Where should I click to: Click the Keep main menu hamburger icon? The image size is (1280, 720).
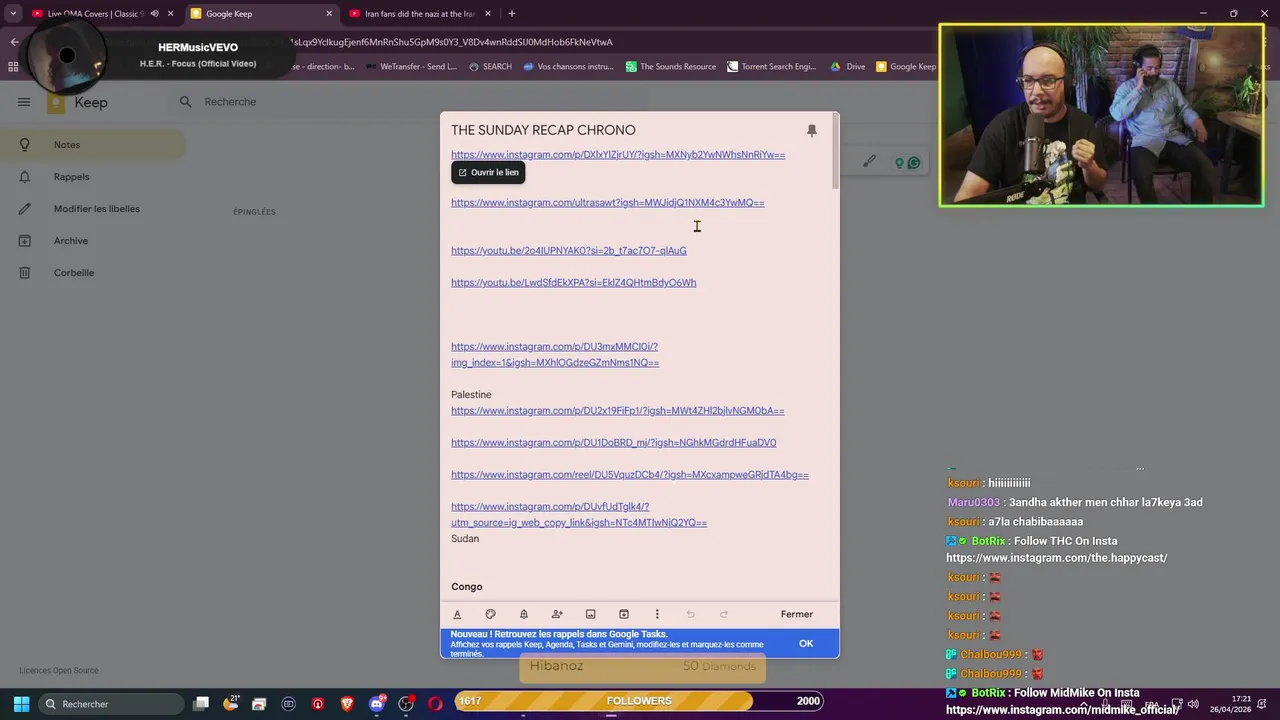tap(24, 102)
